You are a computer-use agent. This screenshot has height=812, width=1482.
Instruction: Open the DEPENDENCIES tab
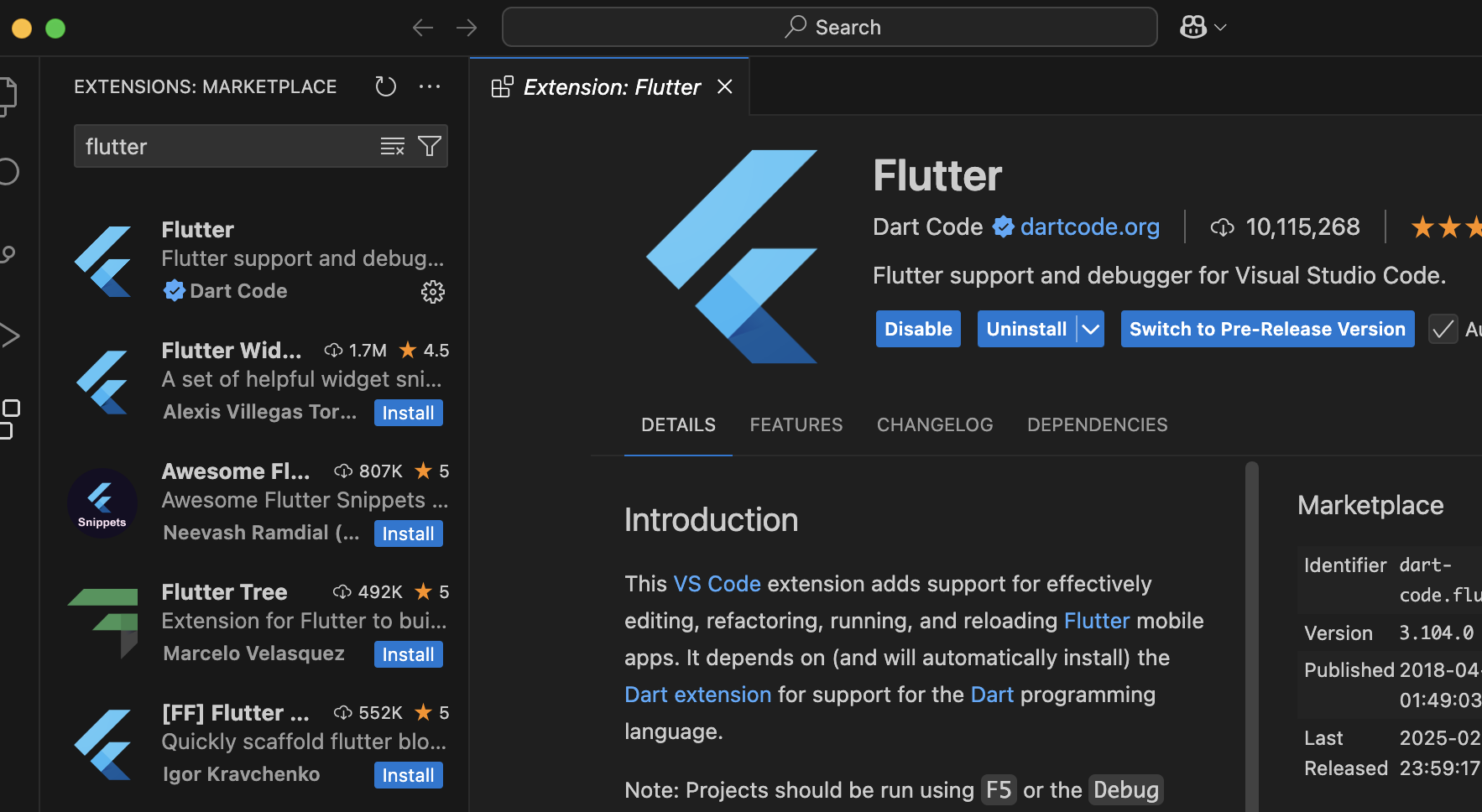click(x=1097, y=425)
